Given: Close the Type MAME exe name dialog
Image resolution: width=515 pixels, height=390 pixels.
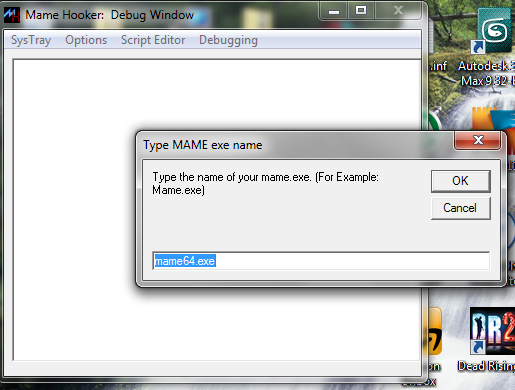Looking at the screenshot, I should pos(478,140).
